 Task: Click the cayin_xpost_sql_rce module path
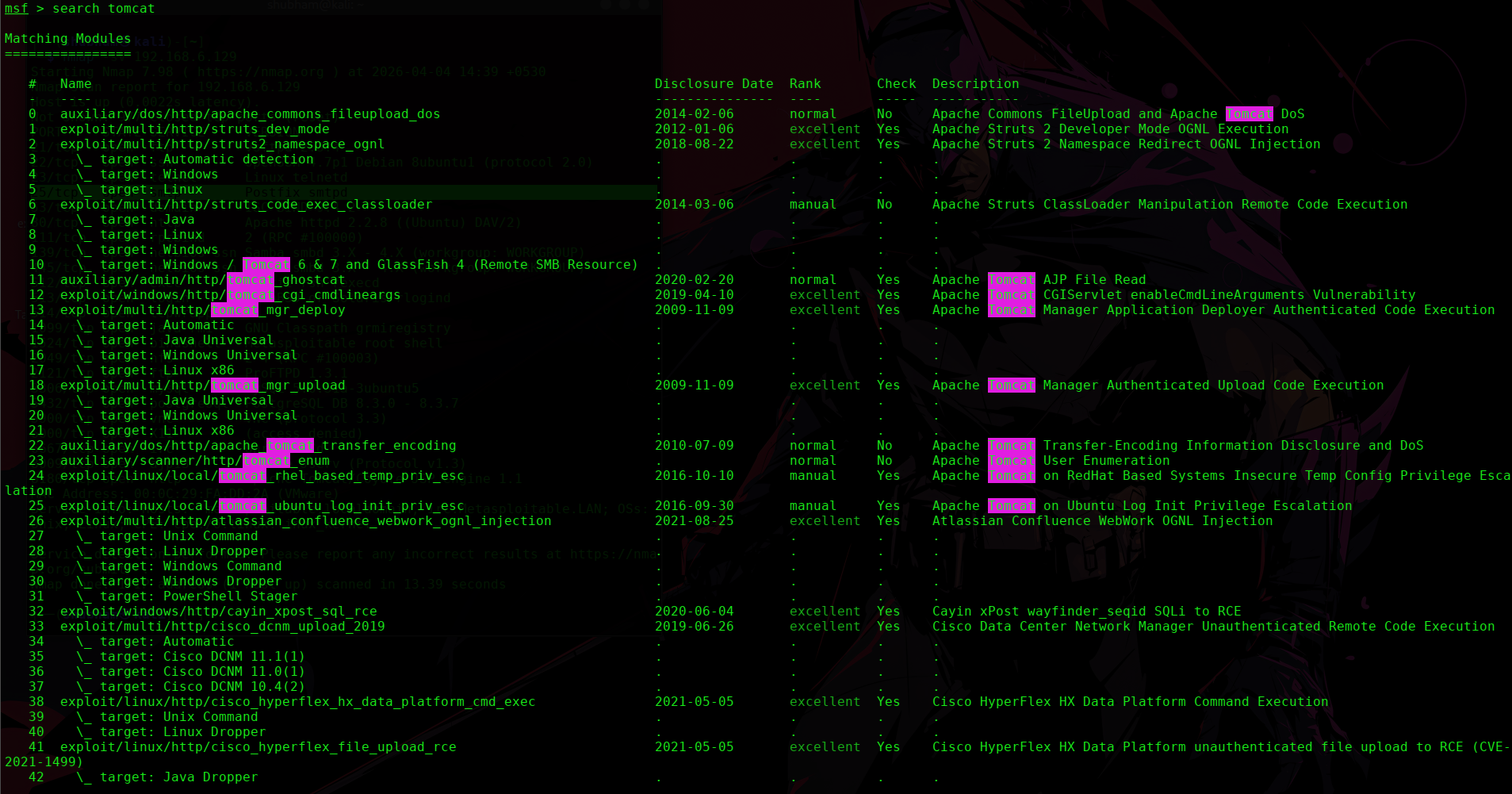coord(218,612)
